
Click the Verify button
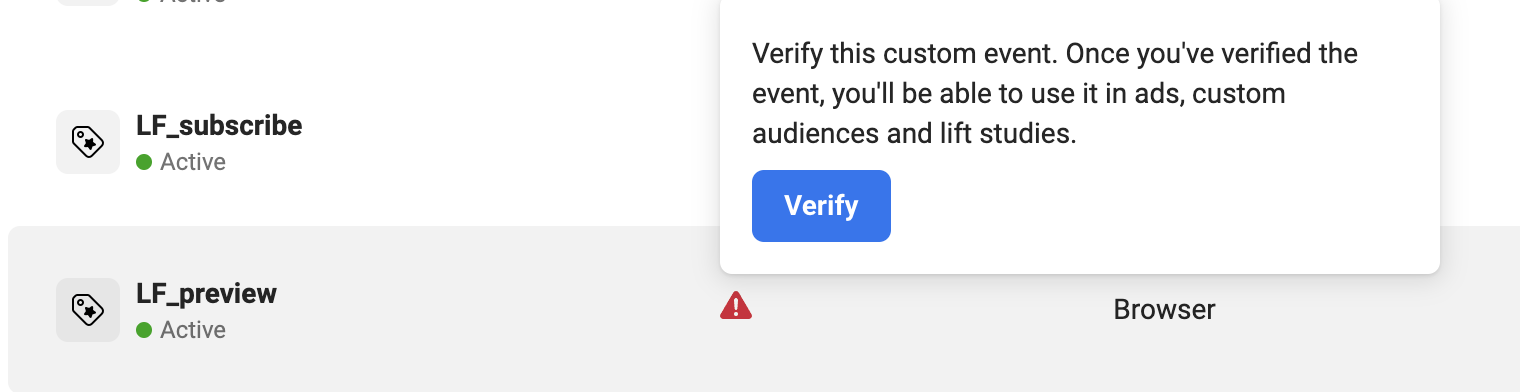[x=821, y=206]
